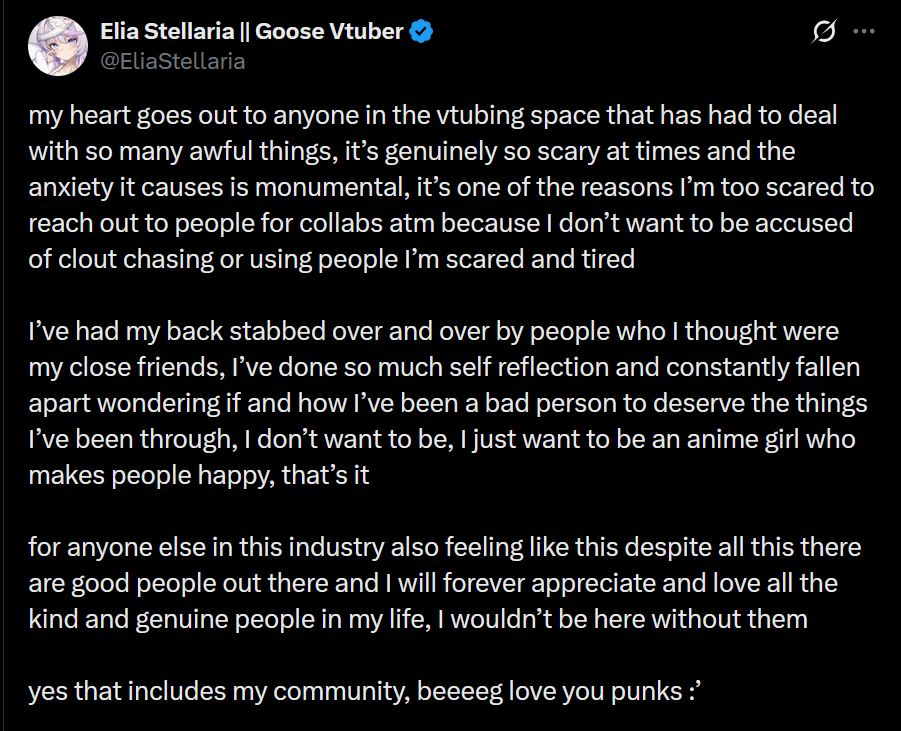This screenshot has height=731, width=901.
Task: Click the line starting 'of clout chasing'
Action: pos(332,259)
